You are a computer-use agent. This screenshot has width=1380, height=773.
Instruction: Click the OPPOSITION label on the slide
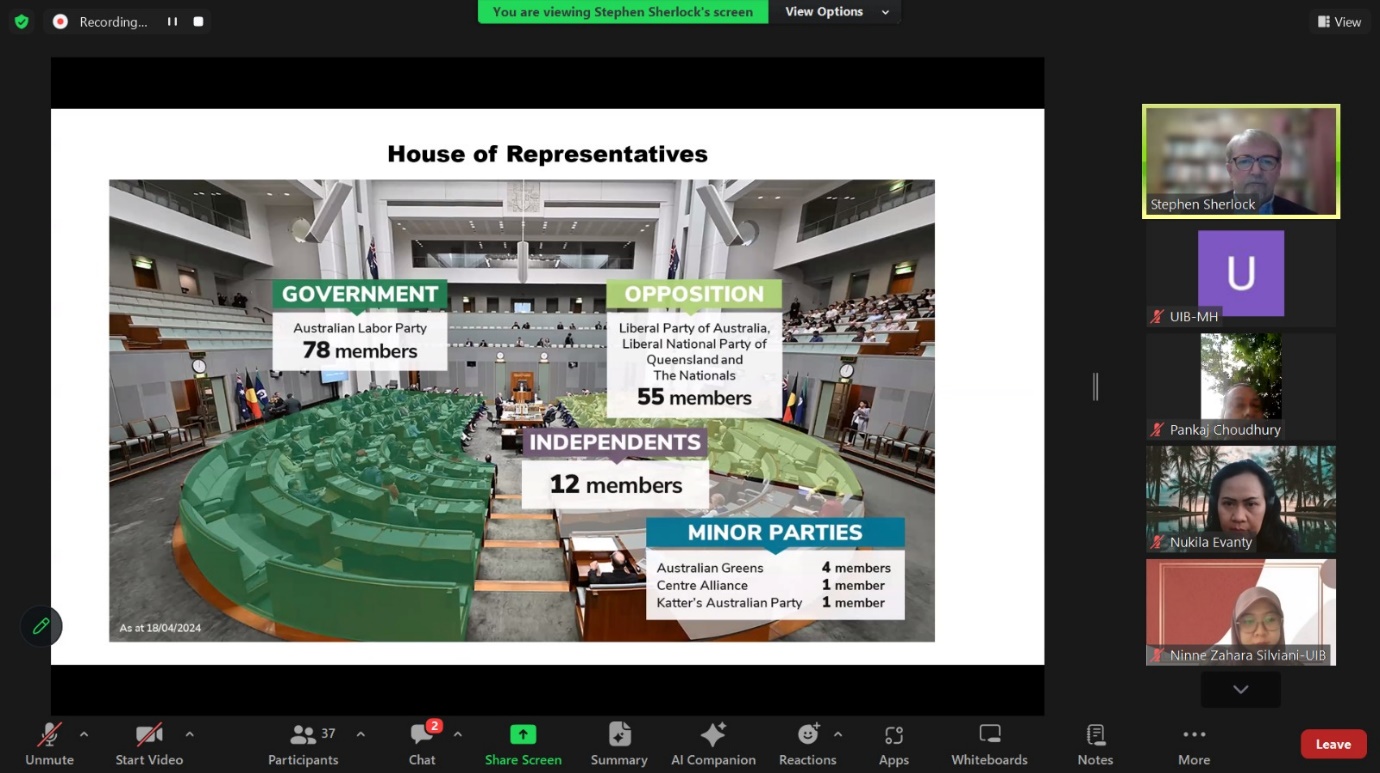(694, 294)
